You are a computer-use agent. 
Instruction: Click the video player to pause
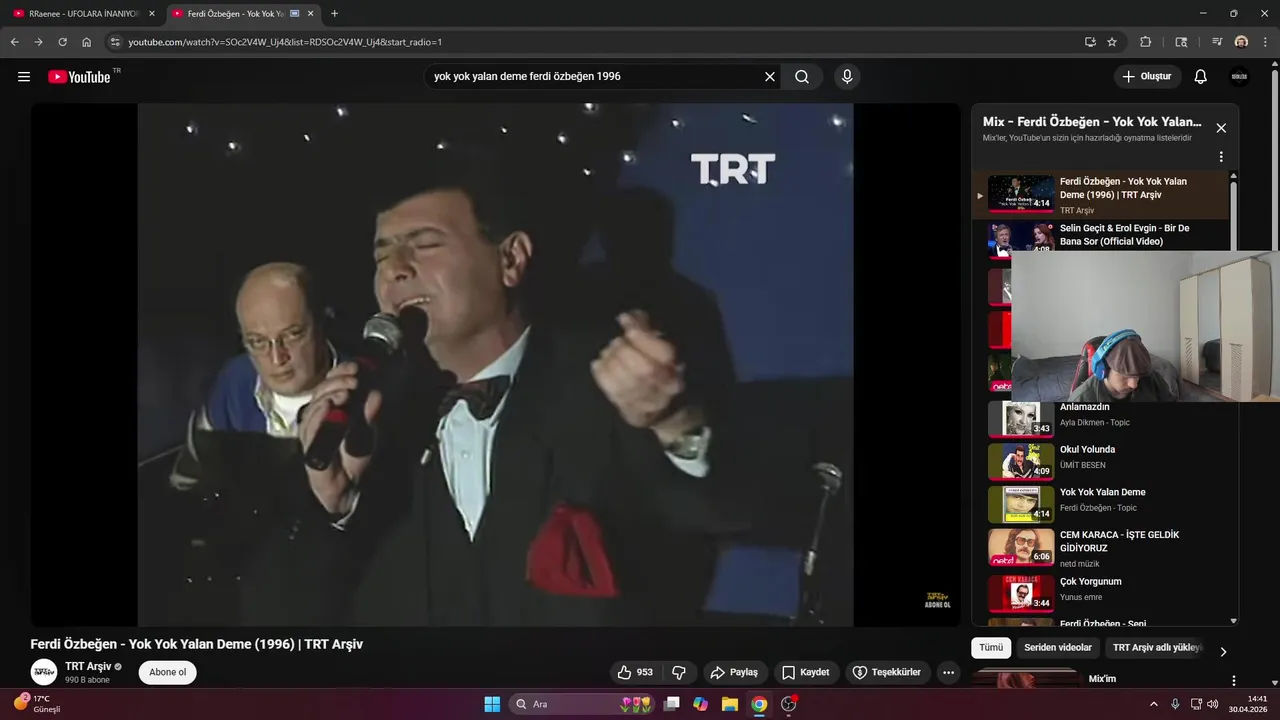pos(495,365)
